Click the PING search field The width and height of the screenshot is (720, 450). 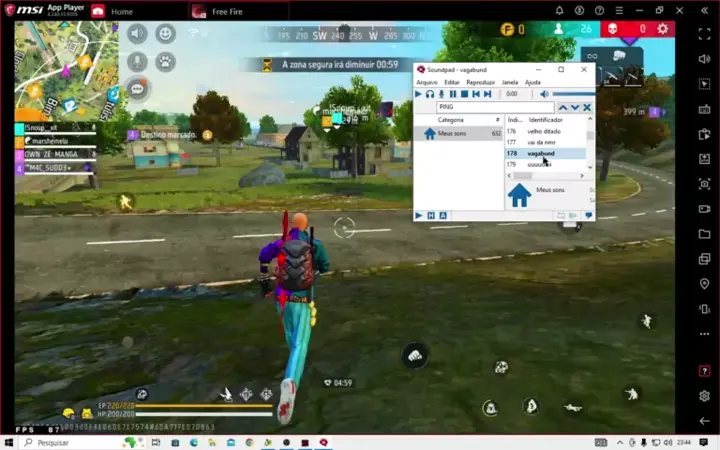click(x=493, y=107)
